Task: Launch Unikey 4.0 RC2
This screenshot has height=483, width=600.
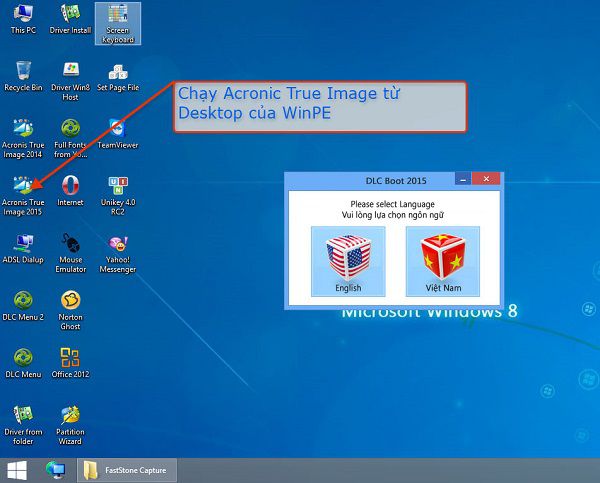Action: [118, 196]
